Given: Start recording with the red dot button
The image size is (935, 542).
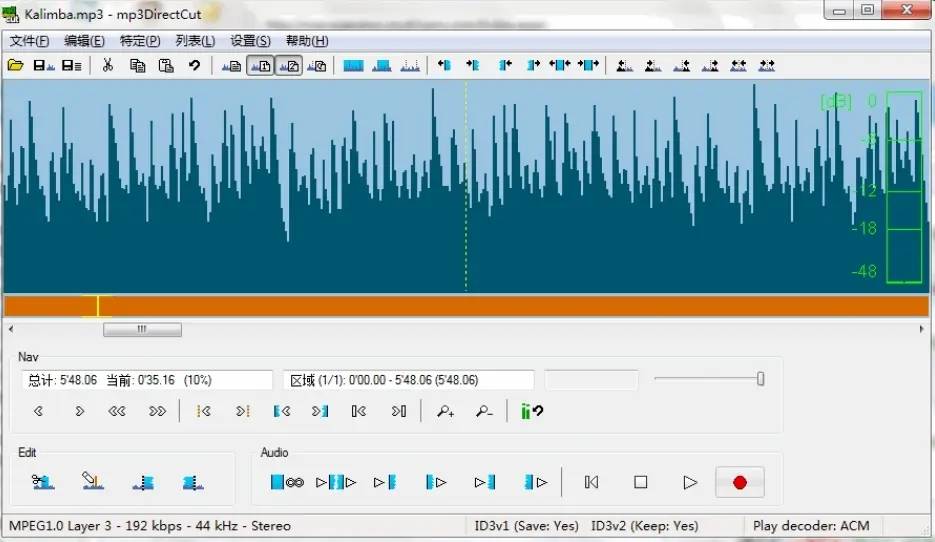Looking at the screenshot, I should coord(739,482).
